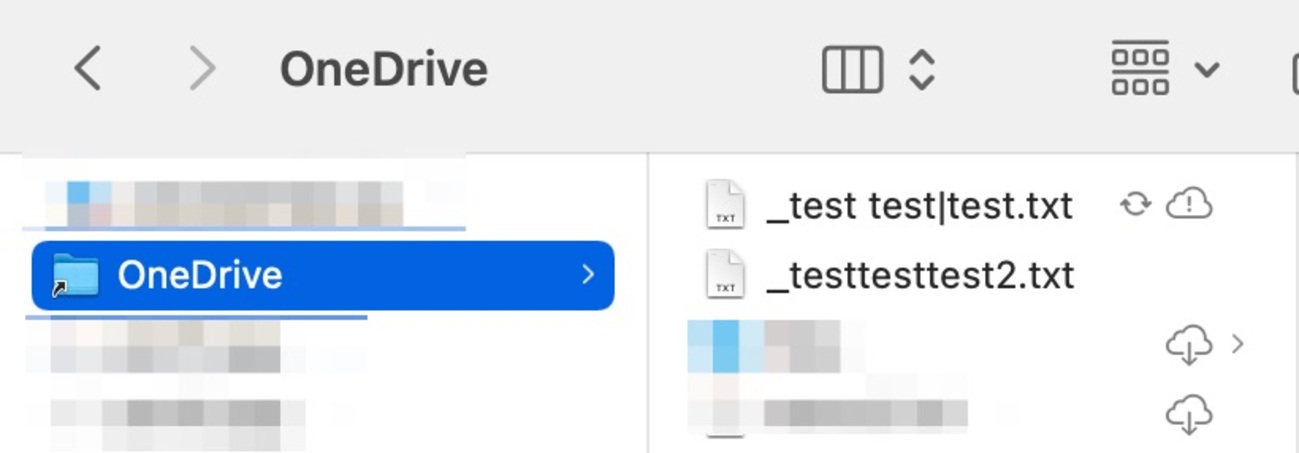Screen dimensions: 1299x453
Task: Click the OneDrive folder icon
Action: click(76, 275)
